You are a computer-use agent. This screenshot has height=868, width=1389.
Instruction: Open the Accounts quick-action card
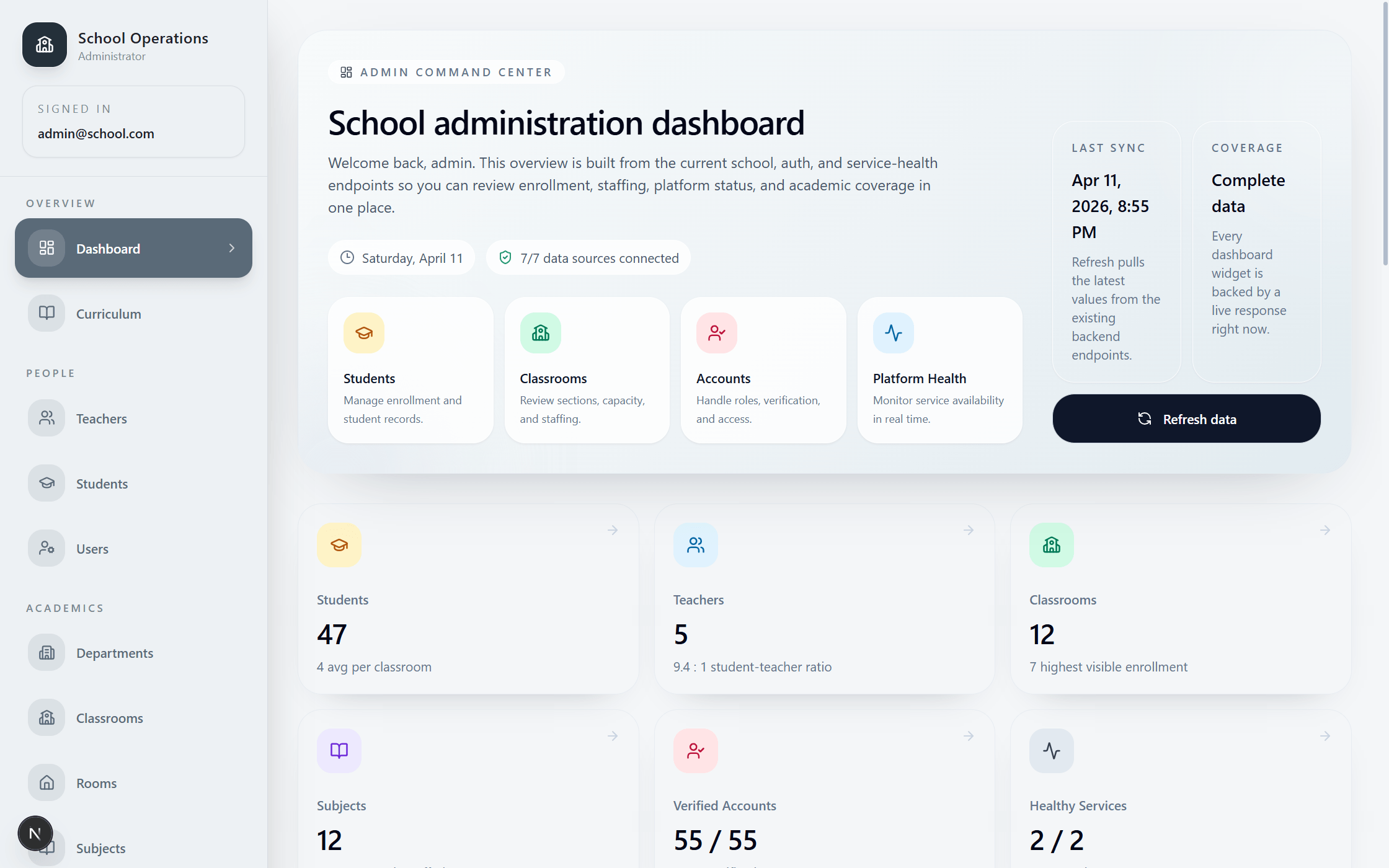(763, 370)
